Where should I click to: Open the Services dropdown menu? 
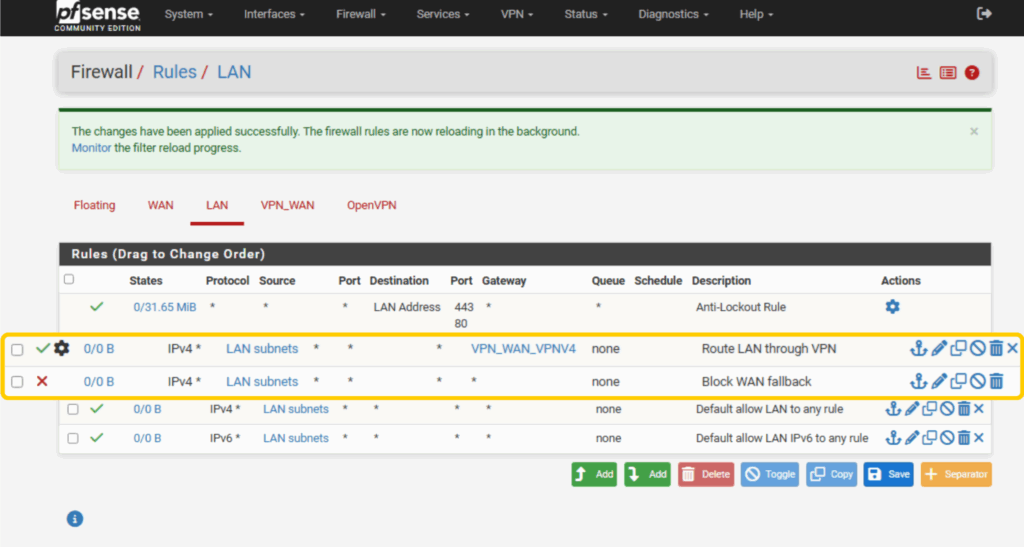coord(443,14)
